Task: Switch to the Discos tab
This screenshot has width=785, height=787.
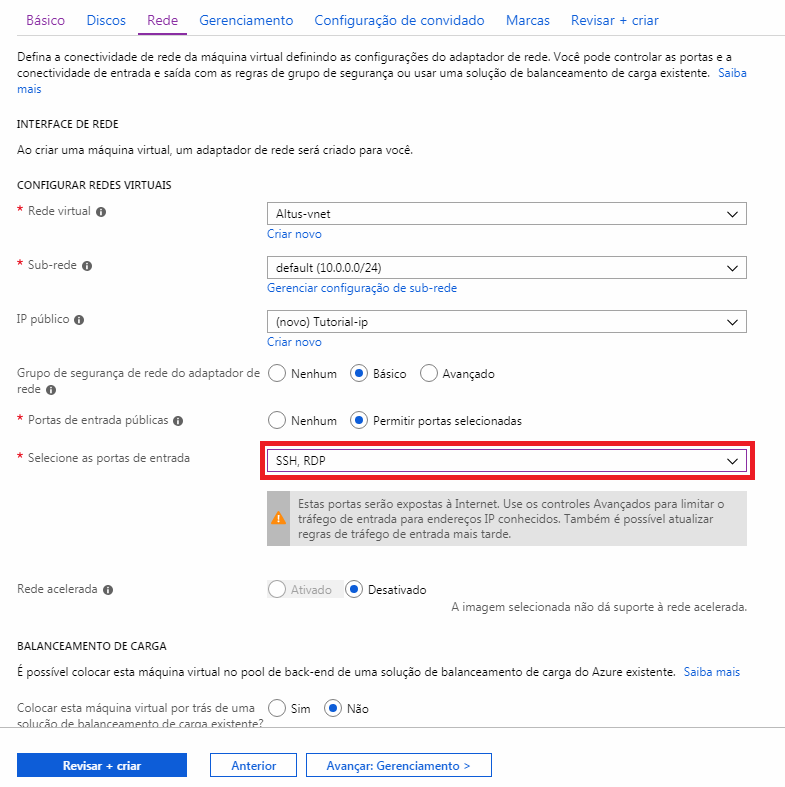Action: [106, 20]
